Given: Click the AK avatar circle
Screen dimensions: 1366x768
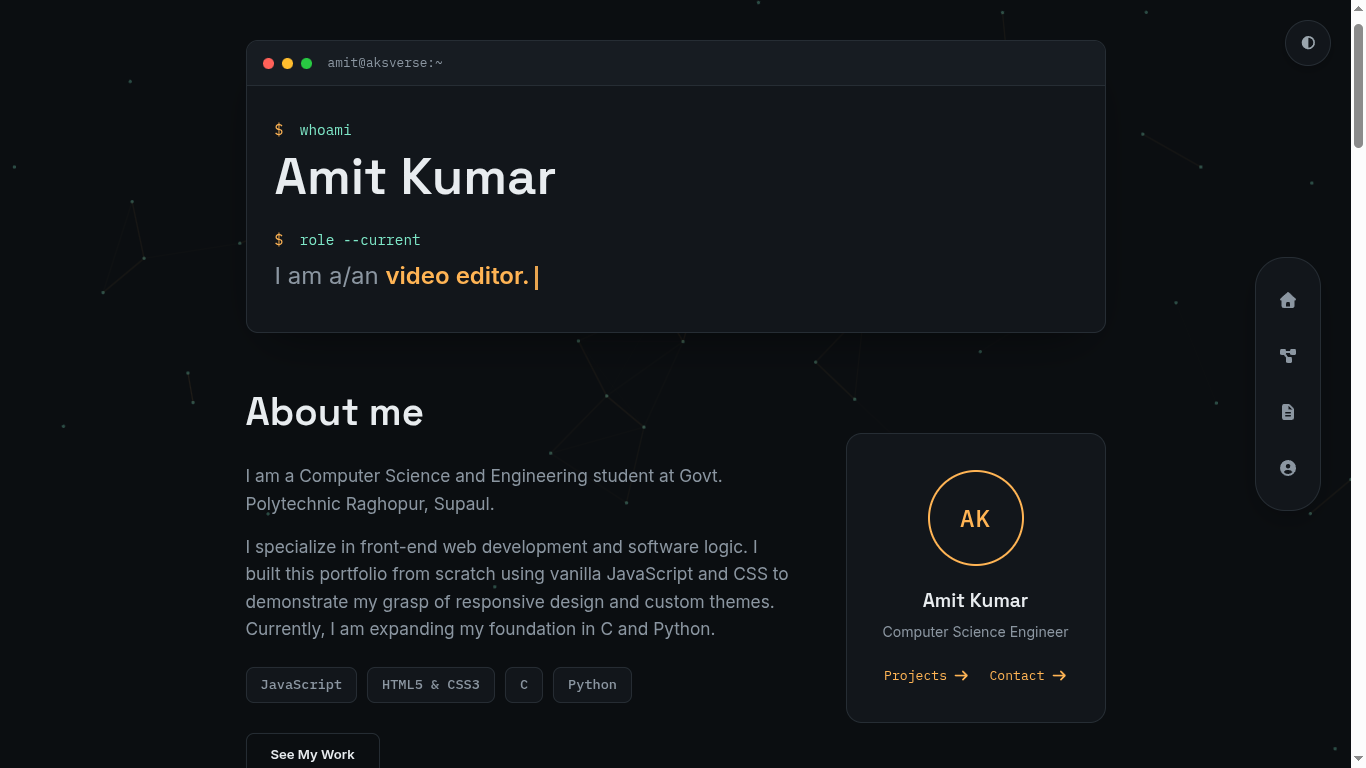Looking at the screenshot, I should click(x=976, y=518).
